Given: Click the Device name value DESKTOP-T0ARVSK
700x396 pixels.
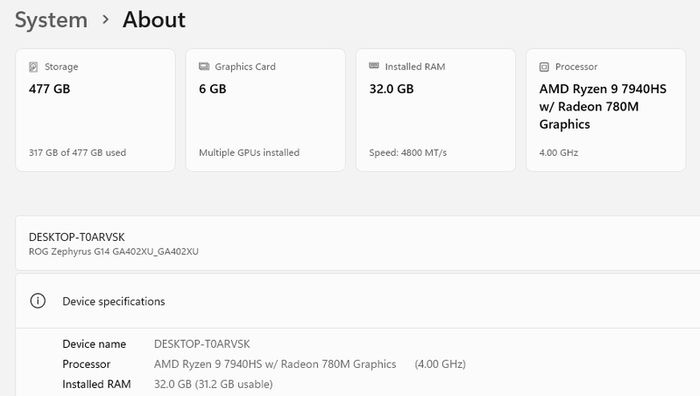Looking at the screenshot, I should tap(202, 344).
